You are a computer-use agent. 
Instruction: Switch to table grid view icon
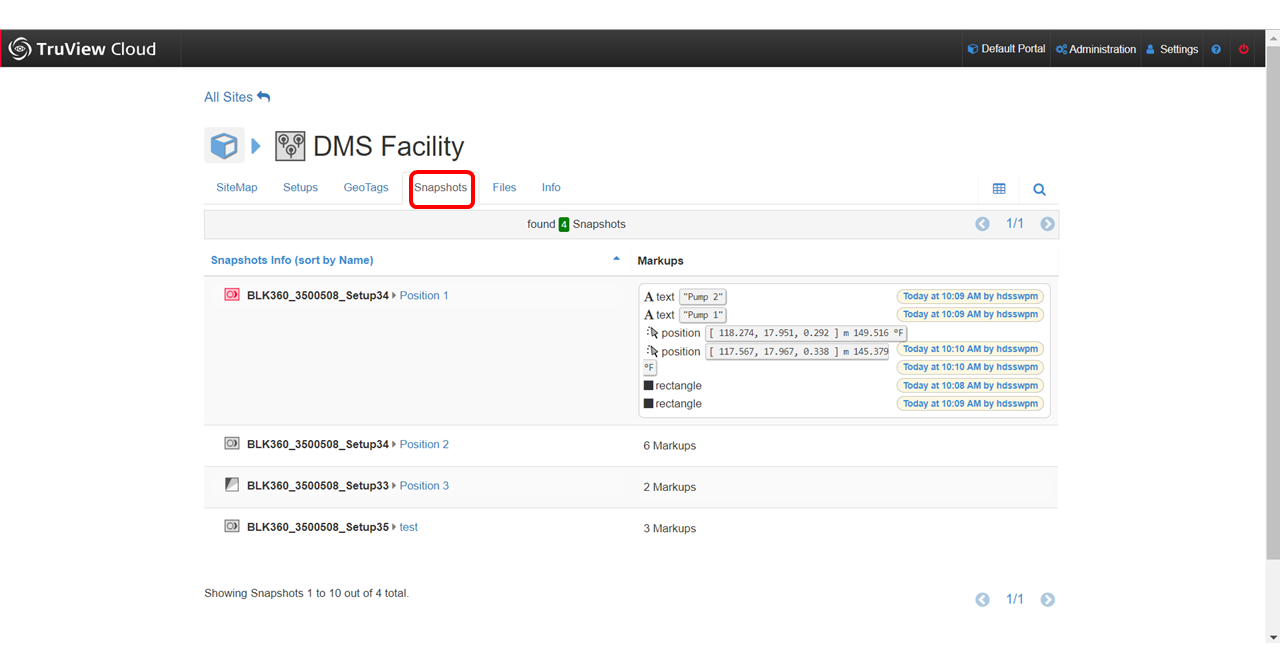998,189
